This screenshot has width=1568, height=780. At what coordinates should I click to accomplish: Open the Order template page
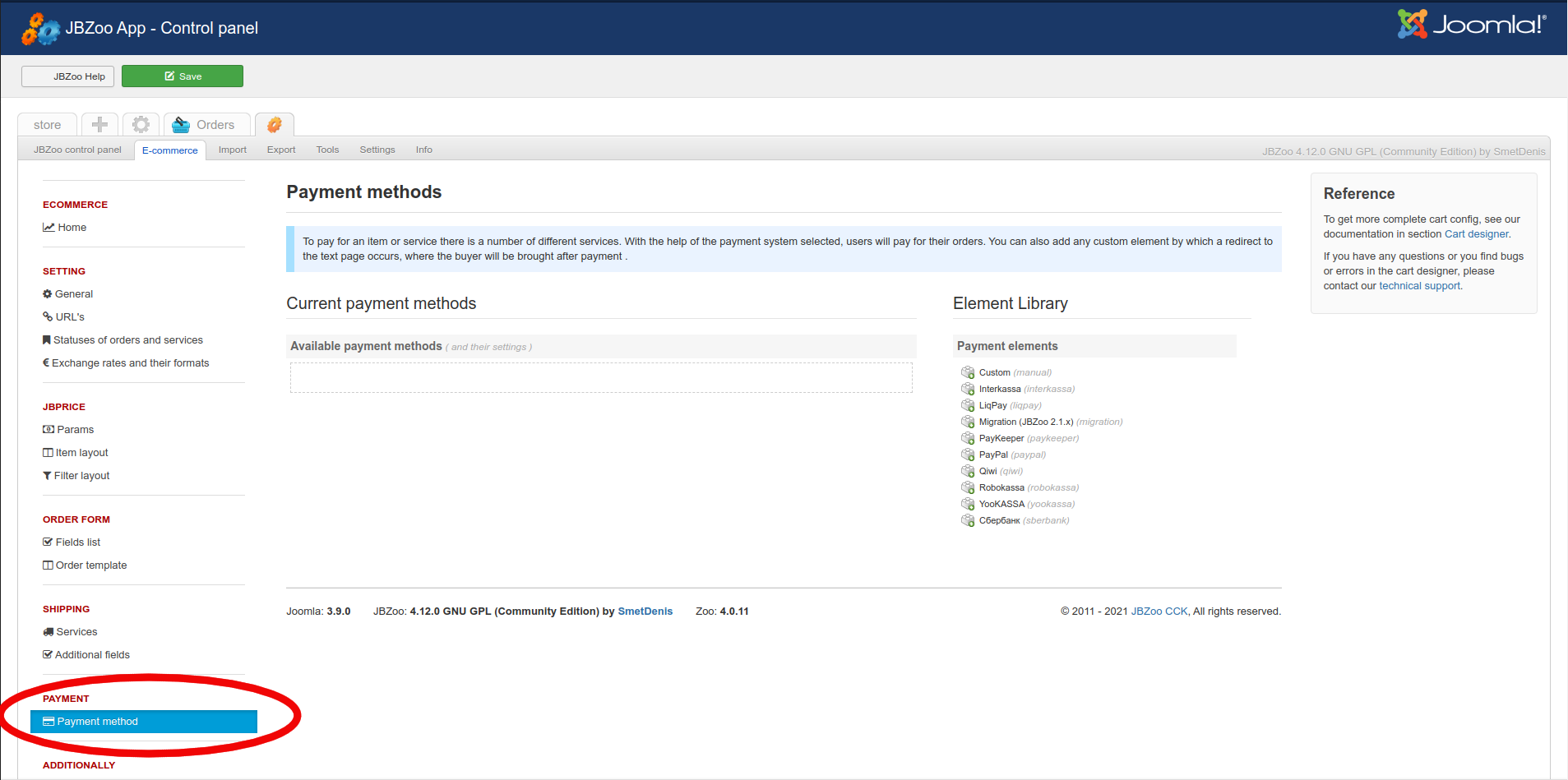85,565
